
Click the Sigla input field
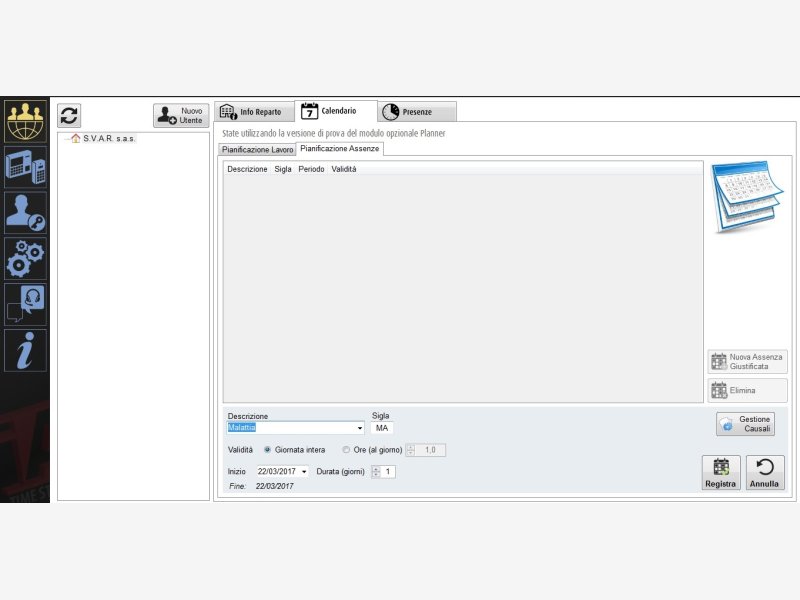[x=382, y=428]
